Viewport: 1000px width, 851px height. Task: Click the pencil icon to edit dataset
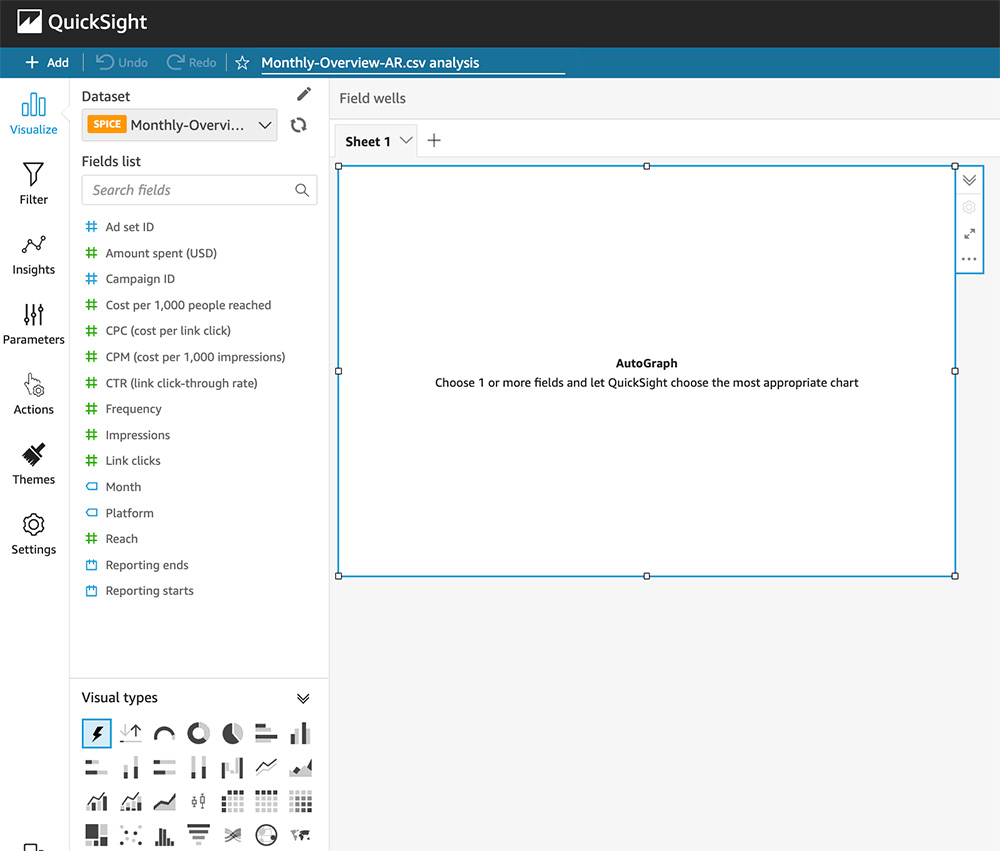click(x=304, y=94)
